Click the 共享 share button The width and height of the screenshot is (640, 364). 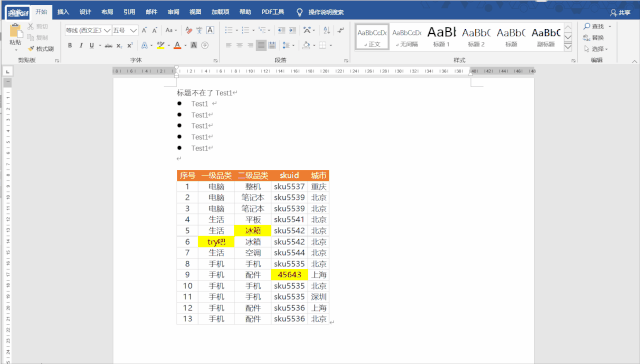tap(620, 13)
